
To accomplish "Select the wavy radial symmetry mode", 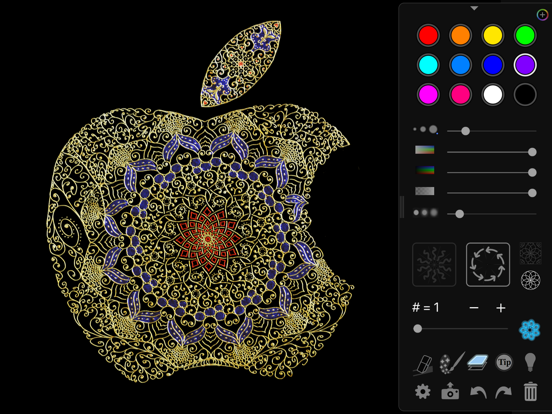I will (x=434, y=264).
